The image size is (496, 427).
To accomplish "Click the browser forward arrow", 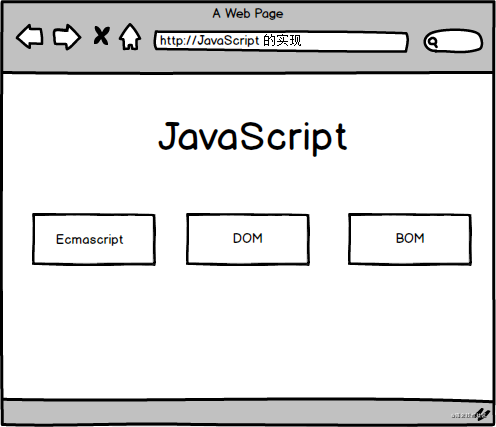I will [67, 37].
